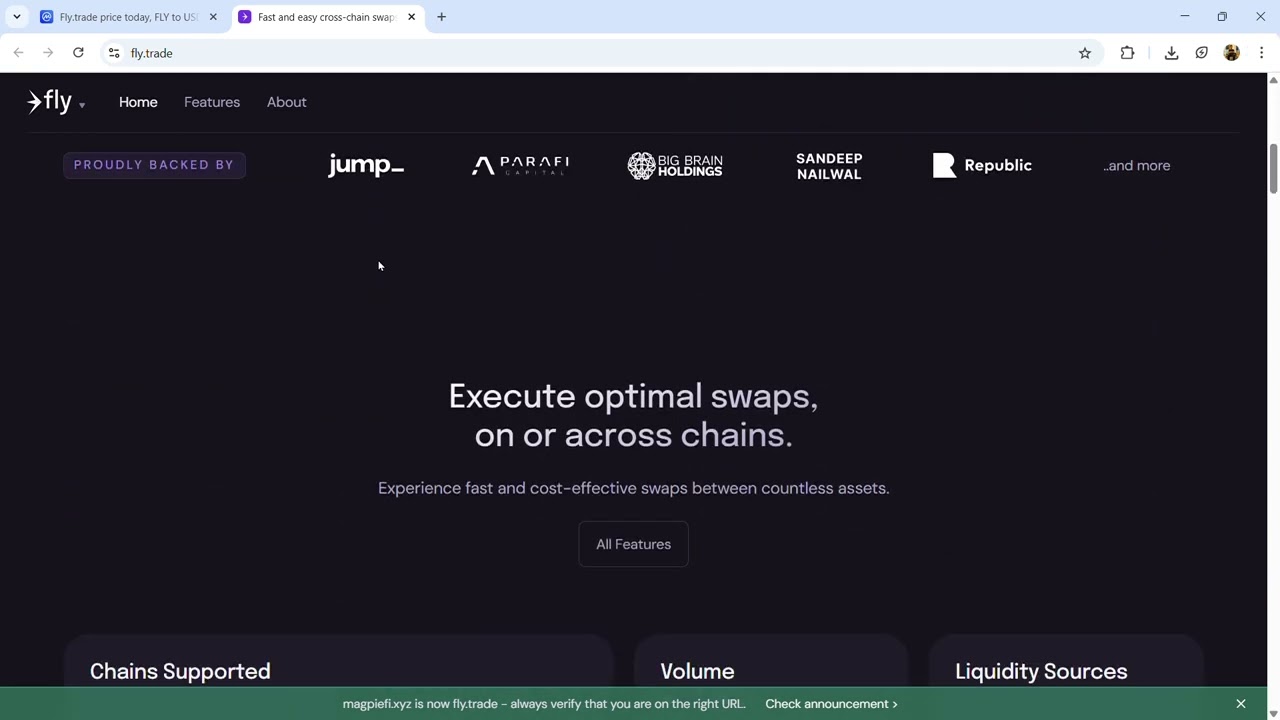This screenshot has width=1280, height=720.
Task: Open the browser extensions menu
Action: point(1127,53)
